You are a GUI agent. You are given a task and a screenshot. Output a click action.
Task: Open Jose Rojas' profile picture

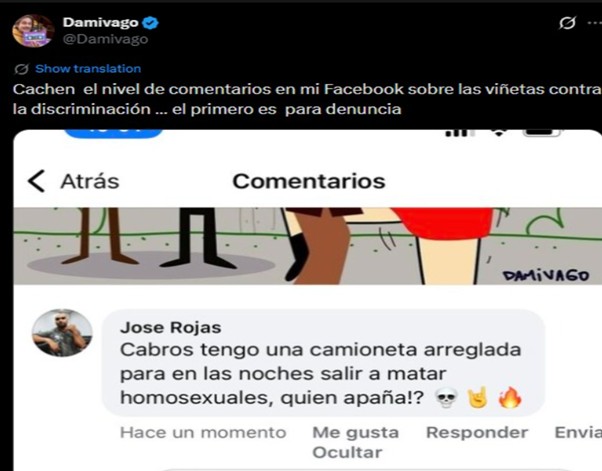[62, 333]
